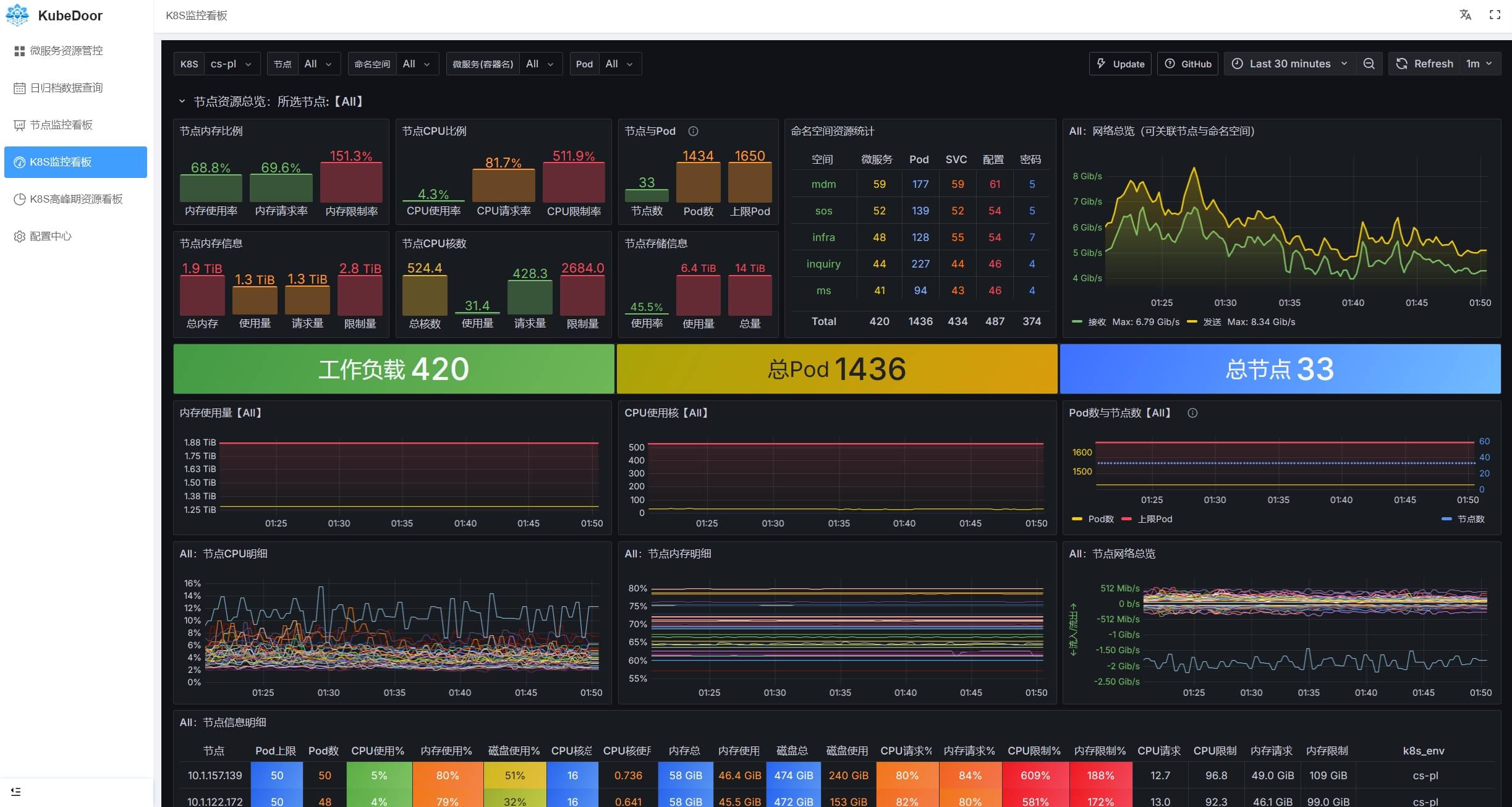Click the zoom out time range icon
This screenshot has width=1512, height=807.
coord(1369,64)
